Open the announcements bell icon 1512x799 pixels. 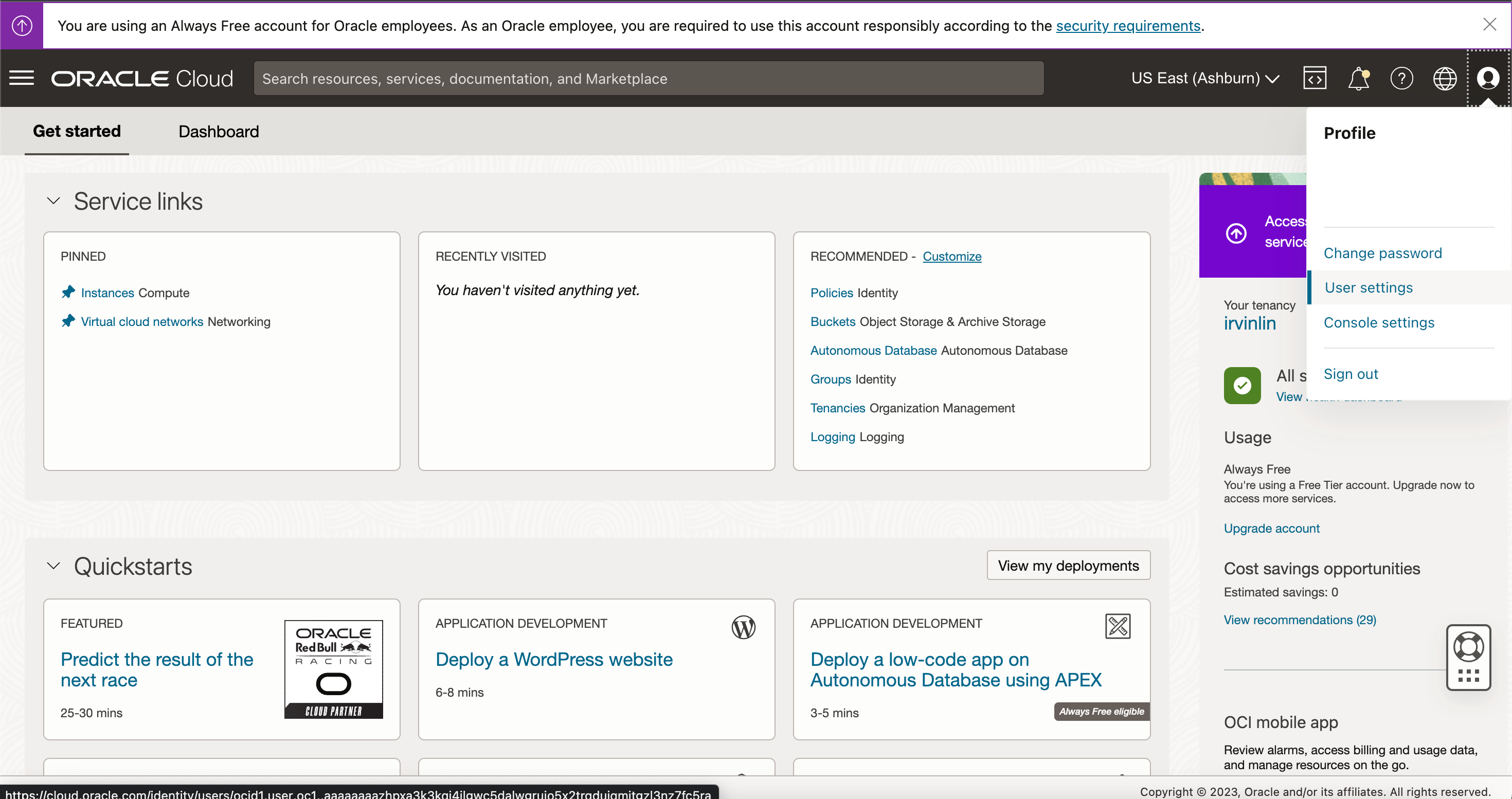[x=1358, y=78]
